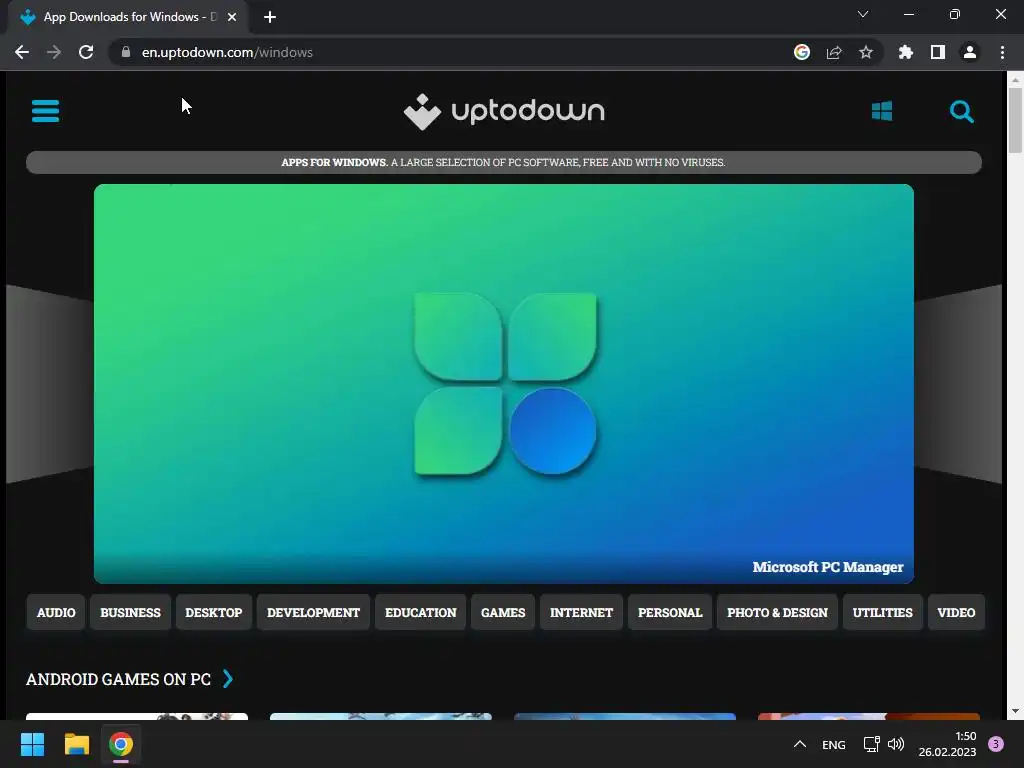Expand Android Games on PC chevron
The image size is (1024, 768).
coord(228,679)
